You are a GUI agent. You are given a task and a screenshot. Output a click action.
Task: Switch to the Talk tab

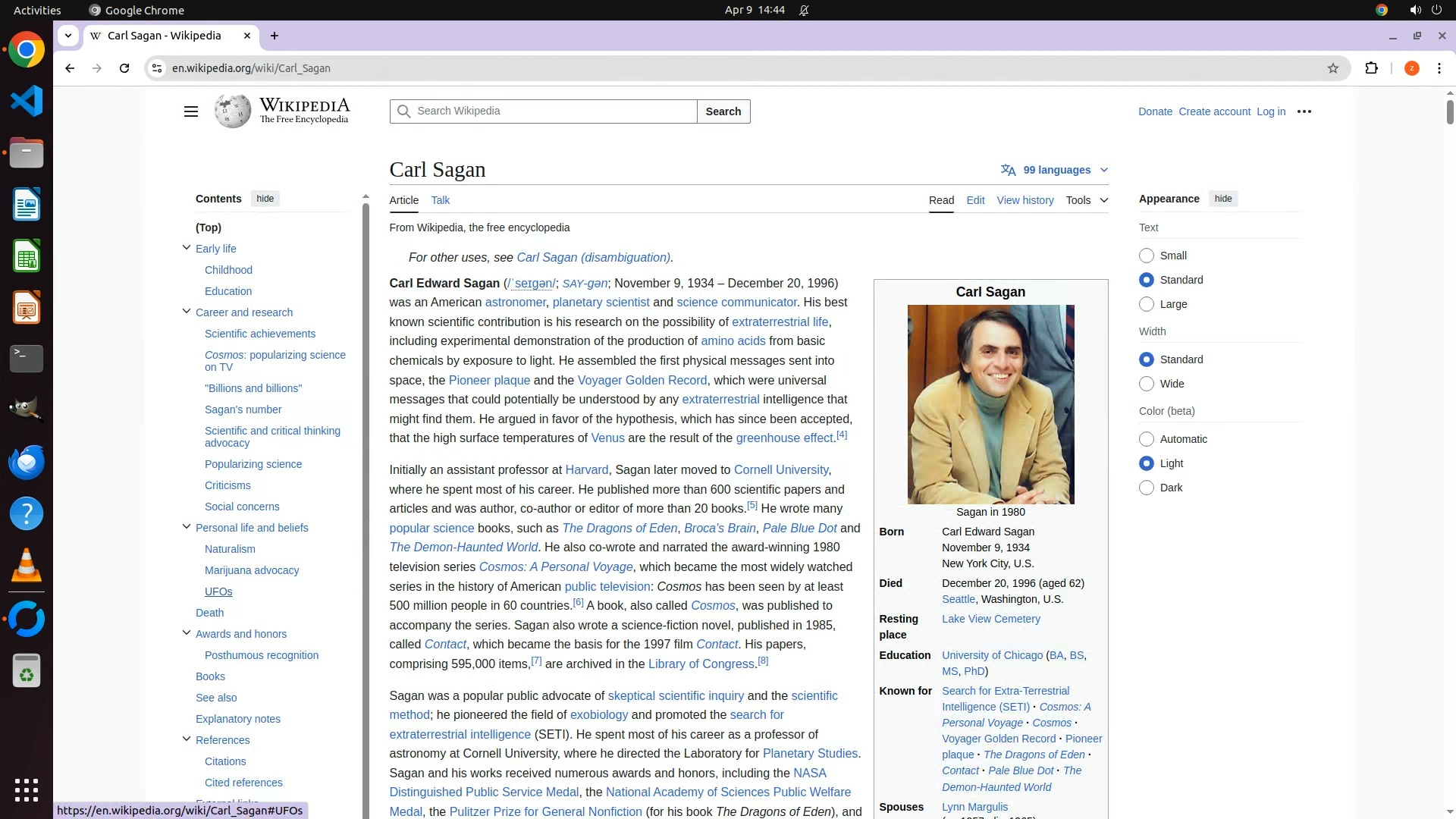(440, 200)
